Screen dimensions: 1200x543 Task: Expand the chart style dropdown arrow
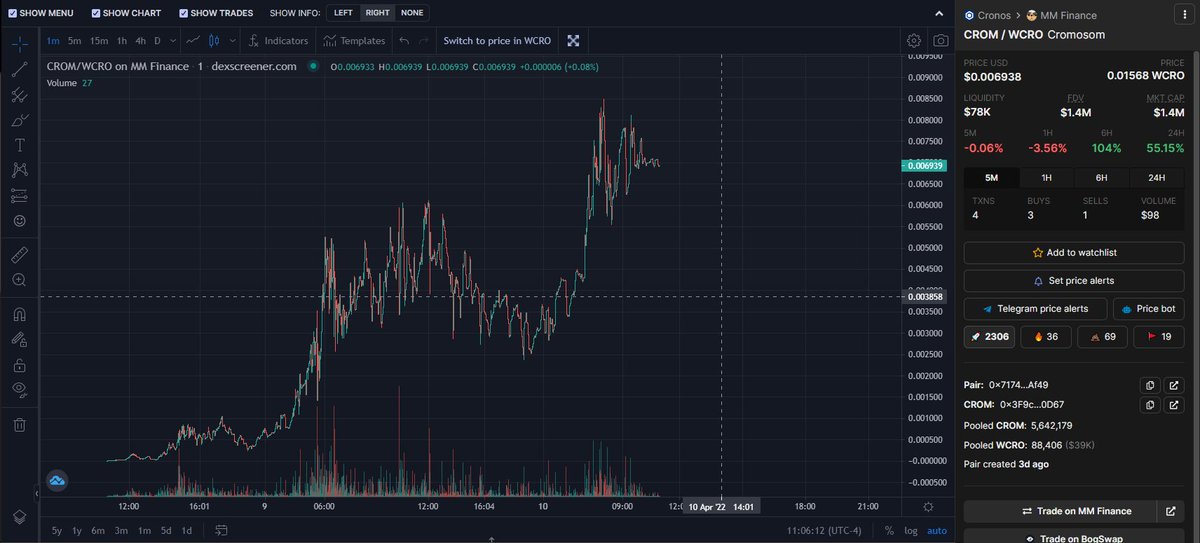pos(232,41)
